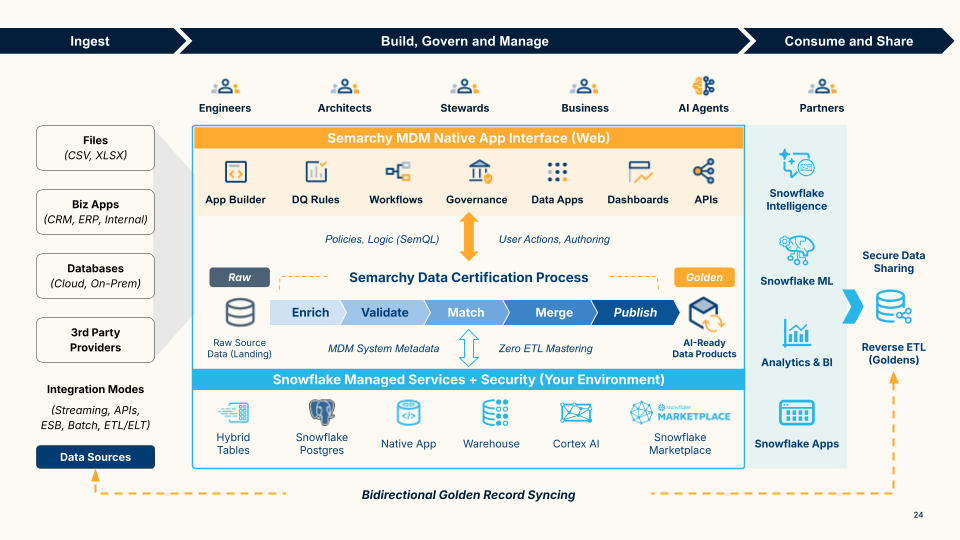Click the Semarchy MDM Native App Interface banner
This screenshot has width=960, height=540.
pyautogui.click(x=469, y=138)
